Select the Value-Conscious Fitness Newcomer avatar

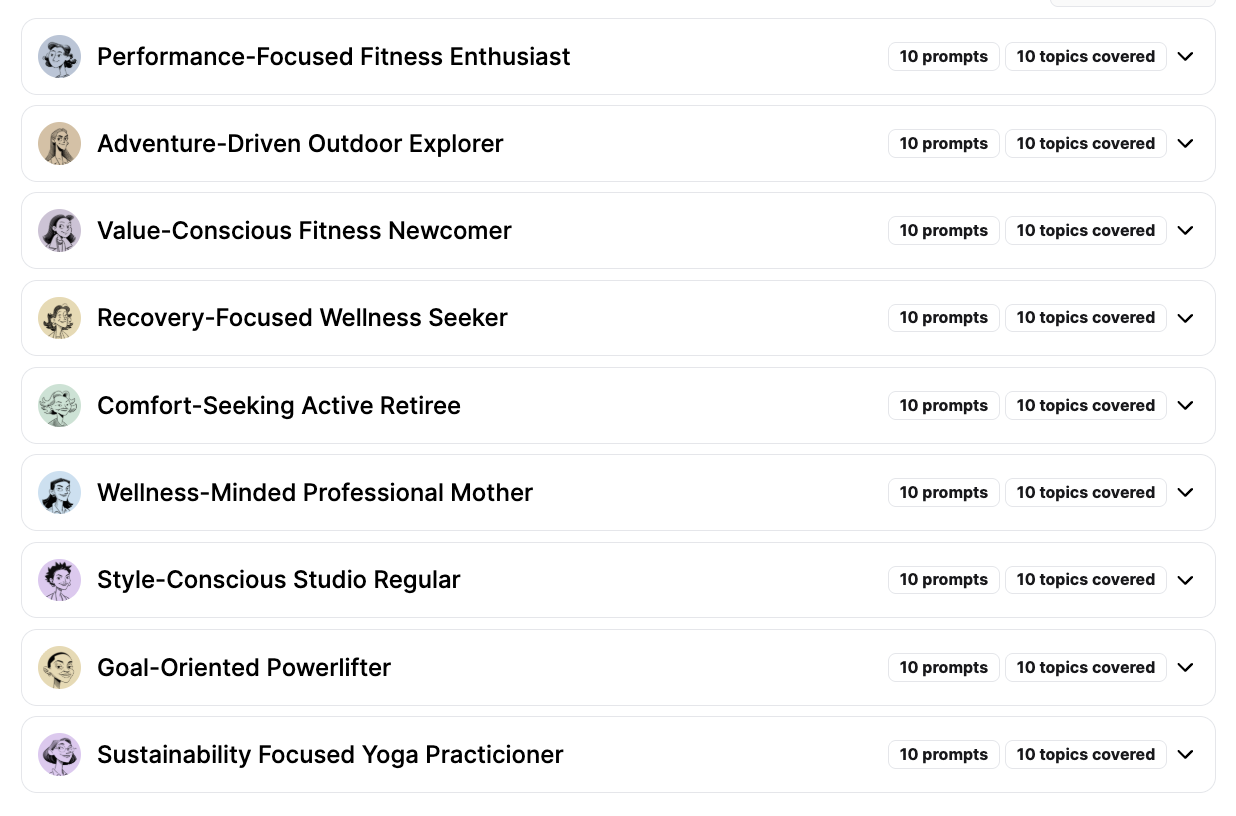coord(59,230)
